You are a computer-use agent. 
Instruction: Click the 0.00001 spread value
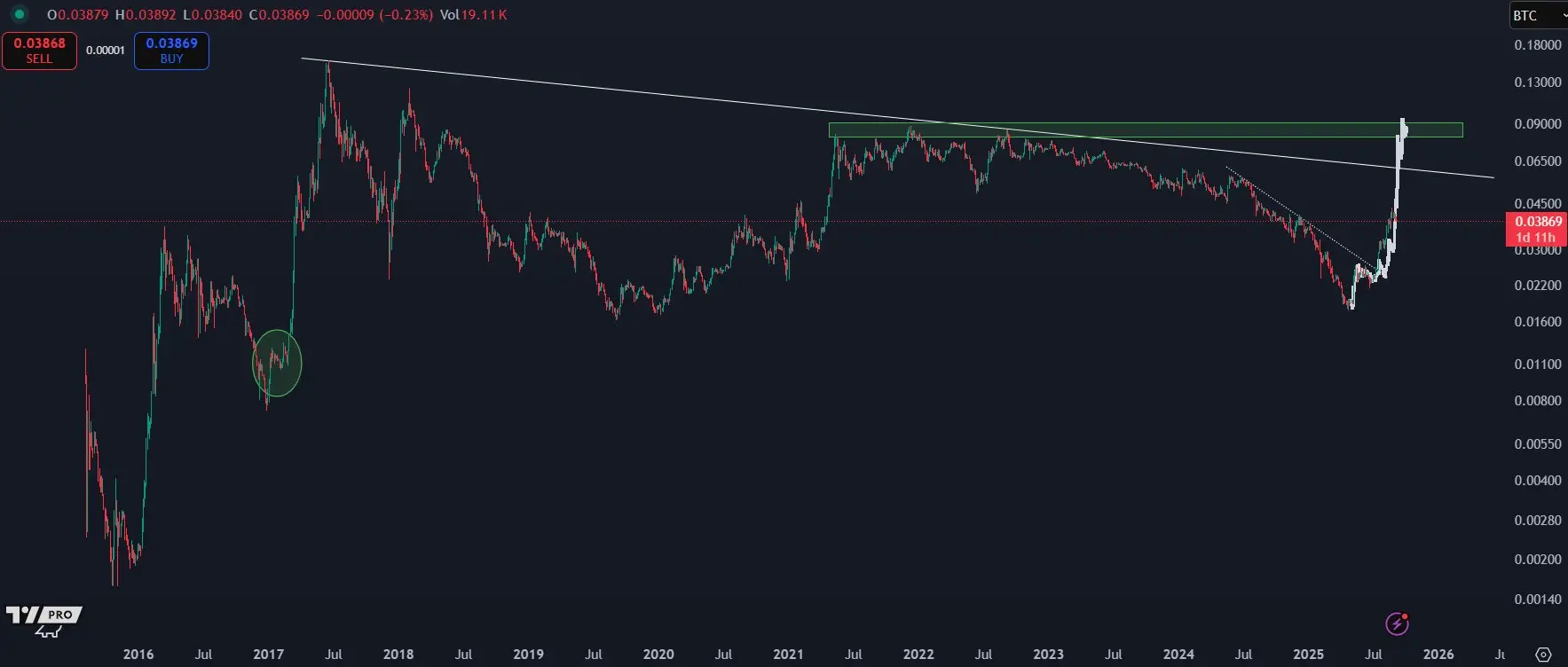coord(106,51)
